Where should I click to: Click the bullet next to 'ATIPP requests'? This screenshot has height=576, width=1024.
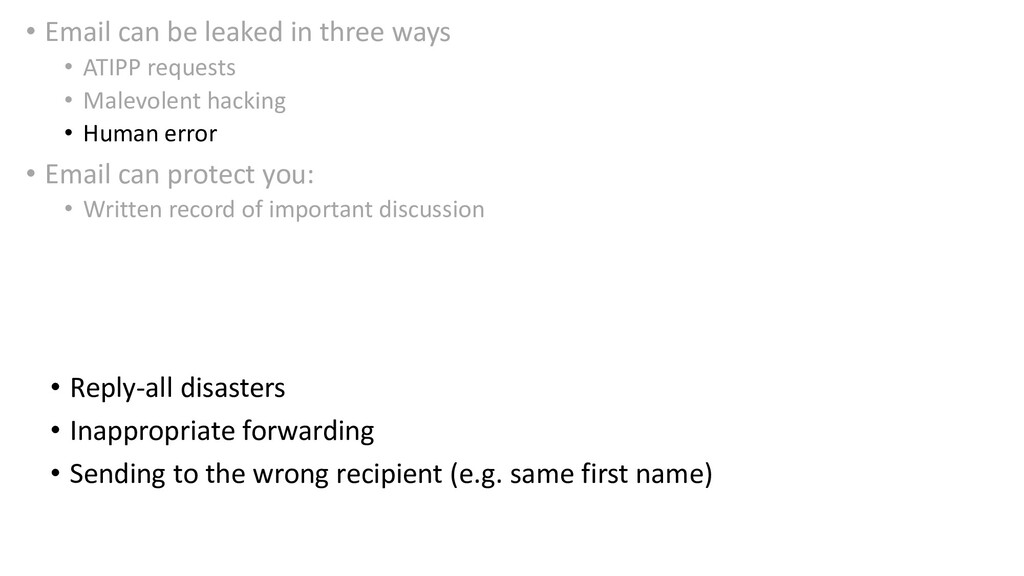[x=69, y=67]
